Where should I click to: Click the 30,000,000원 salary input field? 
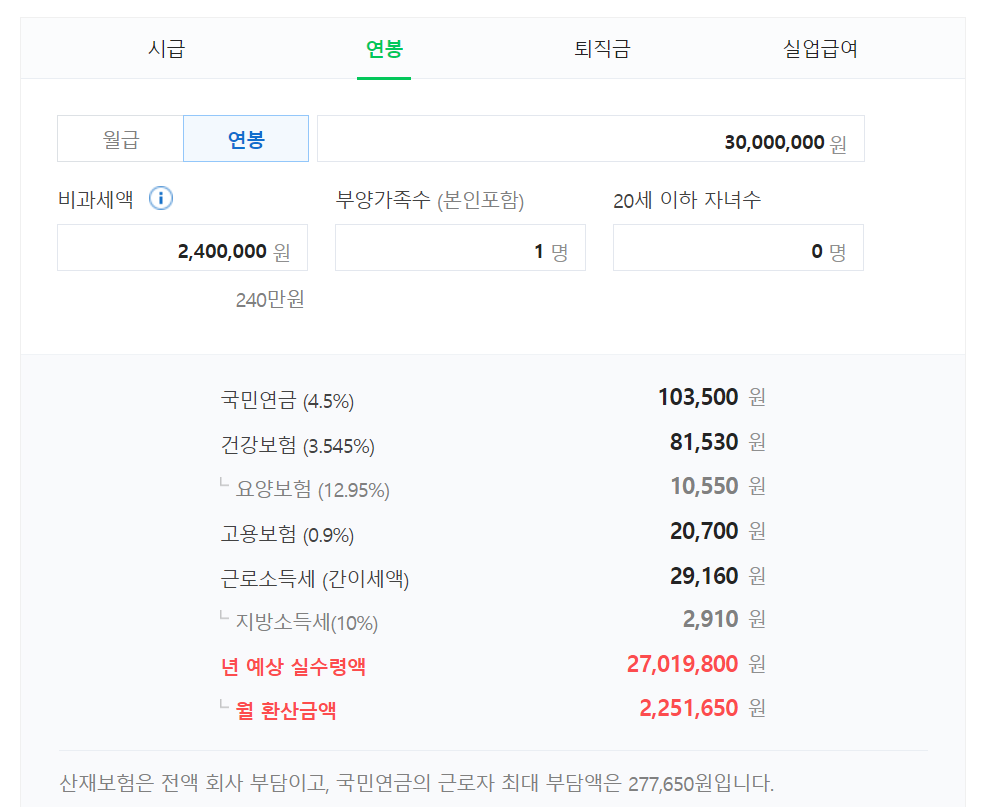point(590,139)
